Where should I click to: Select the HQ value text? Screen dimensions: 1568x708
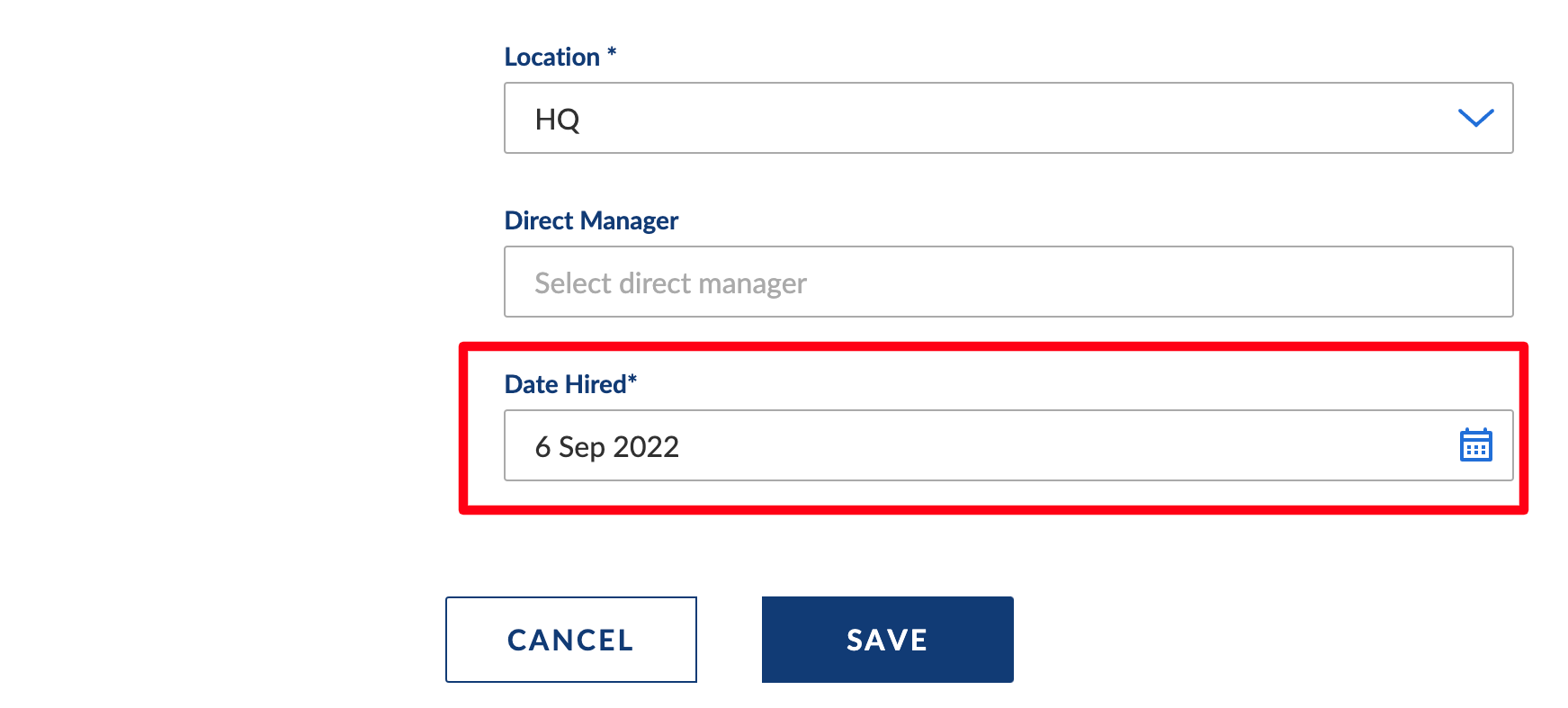click(557, 120)
